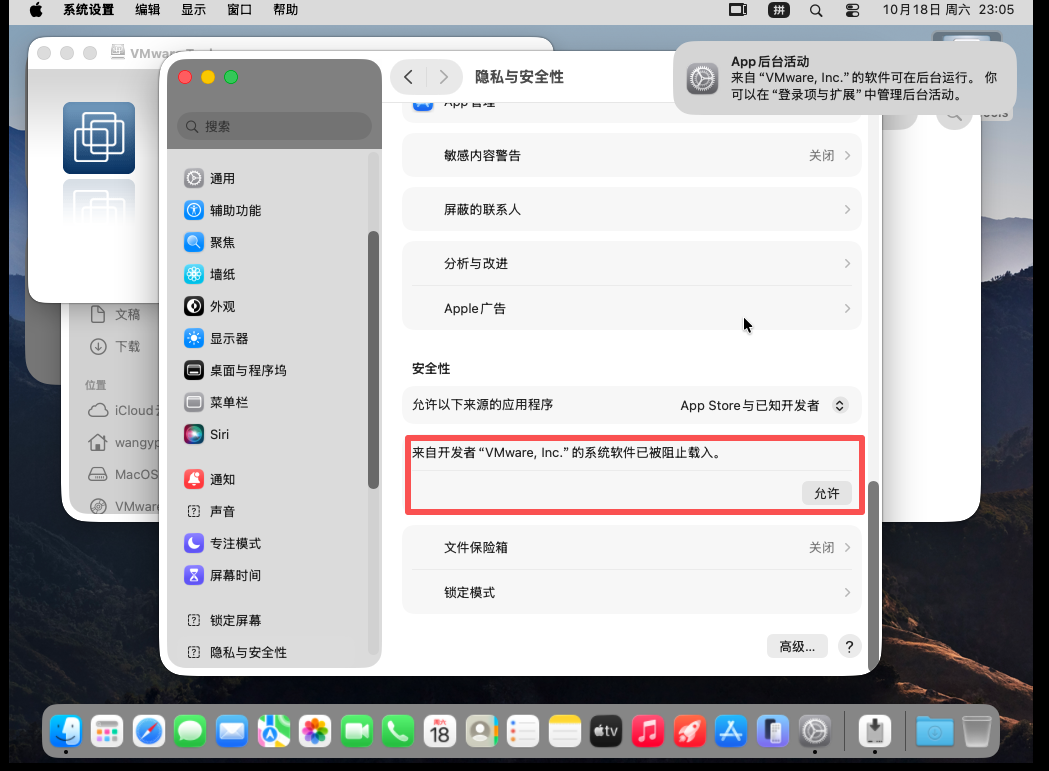Open 允许以下来源的应用程序 source dropdown
Image resolution: width=1049 pixels, height=771 pixels.
pos(763,405)
